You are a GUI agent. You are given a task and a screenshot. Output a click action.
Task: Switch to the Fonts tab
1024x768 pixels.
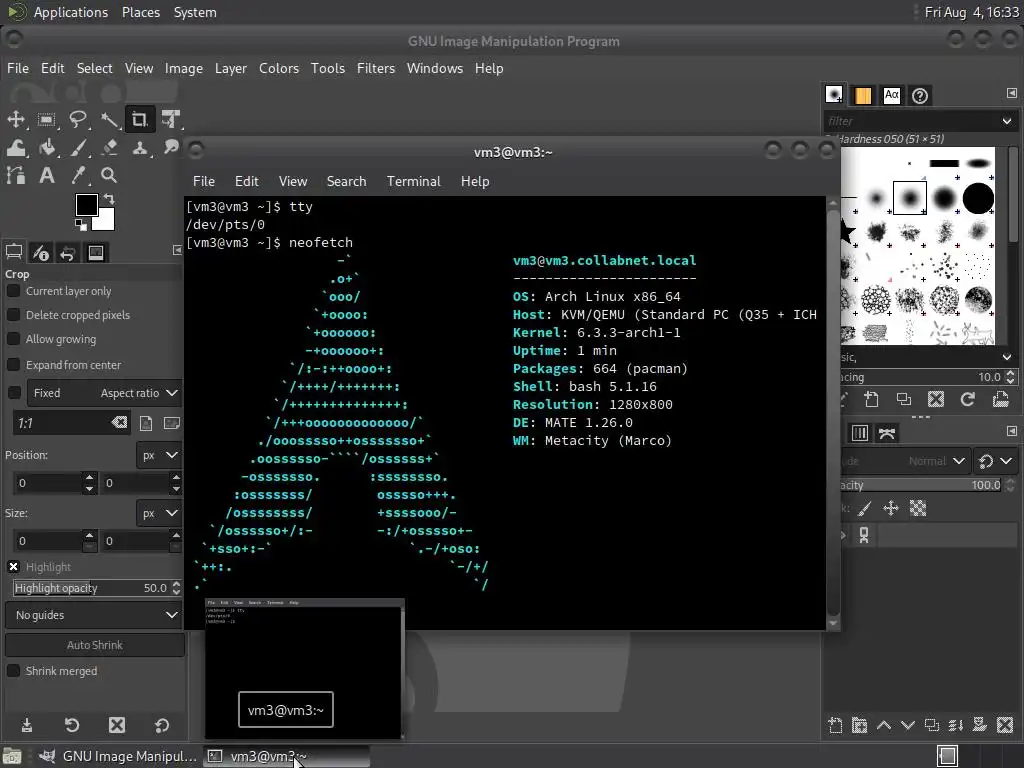pos(891,96)
